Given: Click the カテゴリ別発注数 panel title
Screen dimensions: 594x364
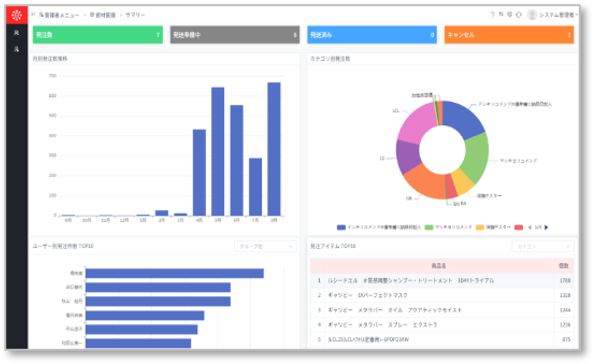Looking at the screenshot, I should point(330,59).
